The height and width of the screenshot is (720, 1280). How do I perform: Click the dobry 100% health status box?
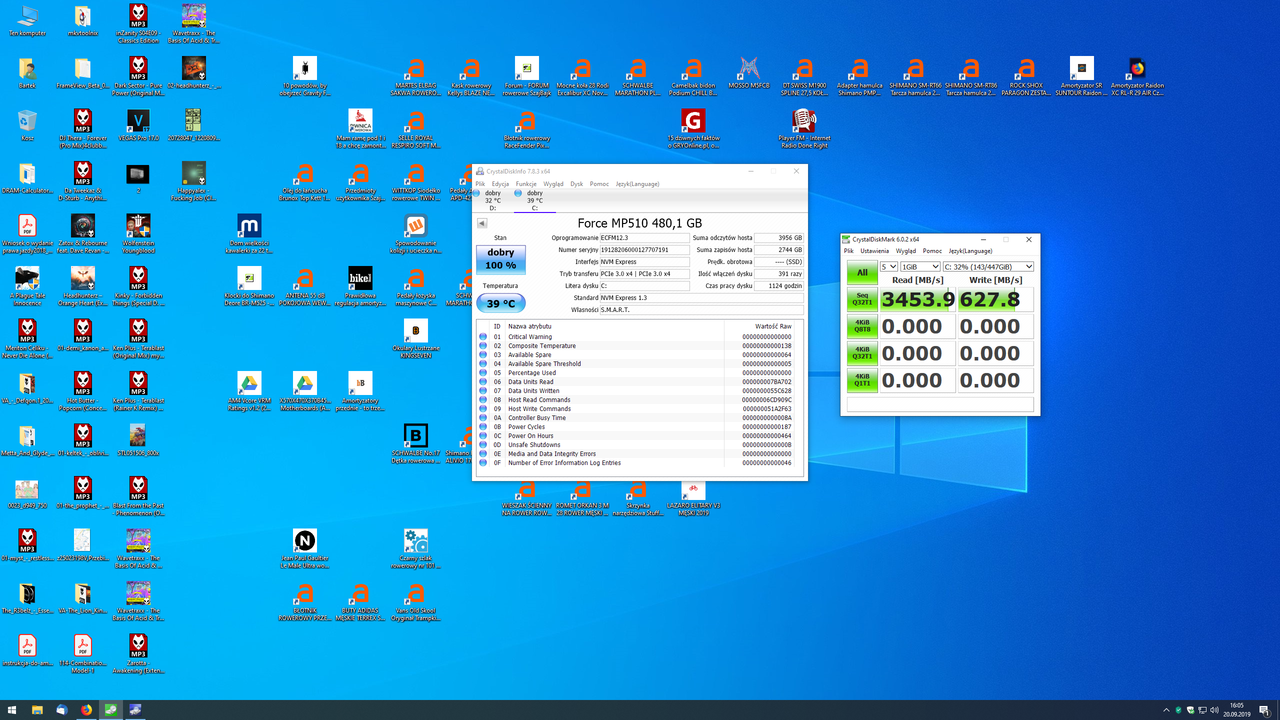(500, 259)
